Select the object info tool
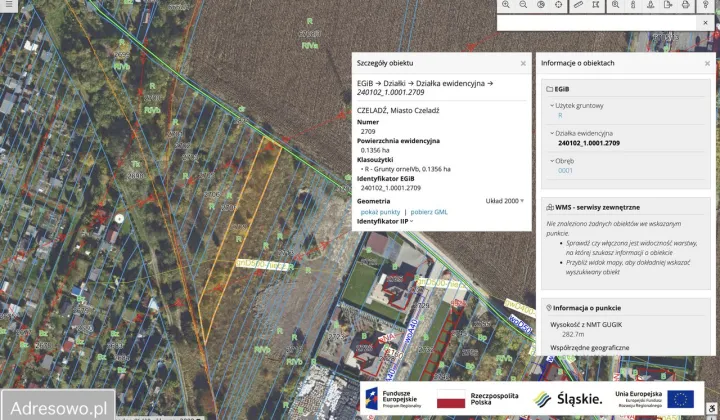The height and width of the screenshot is (420, 720). click(x=633, y=5)
